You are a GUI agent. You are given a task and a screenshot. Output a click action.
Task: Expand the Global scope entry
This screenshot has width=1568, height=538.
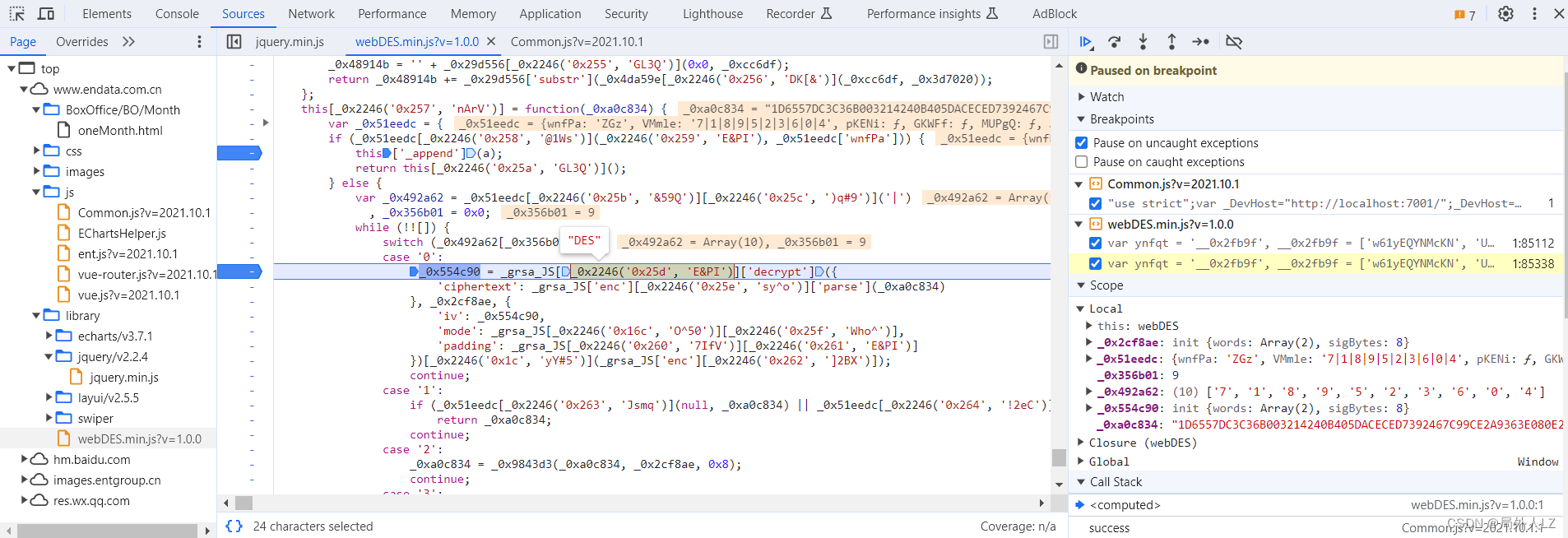pos(1080,461)
